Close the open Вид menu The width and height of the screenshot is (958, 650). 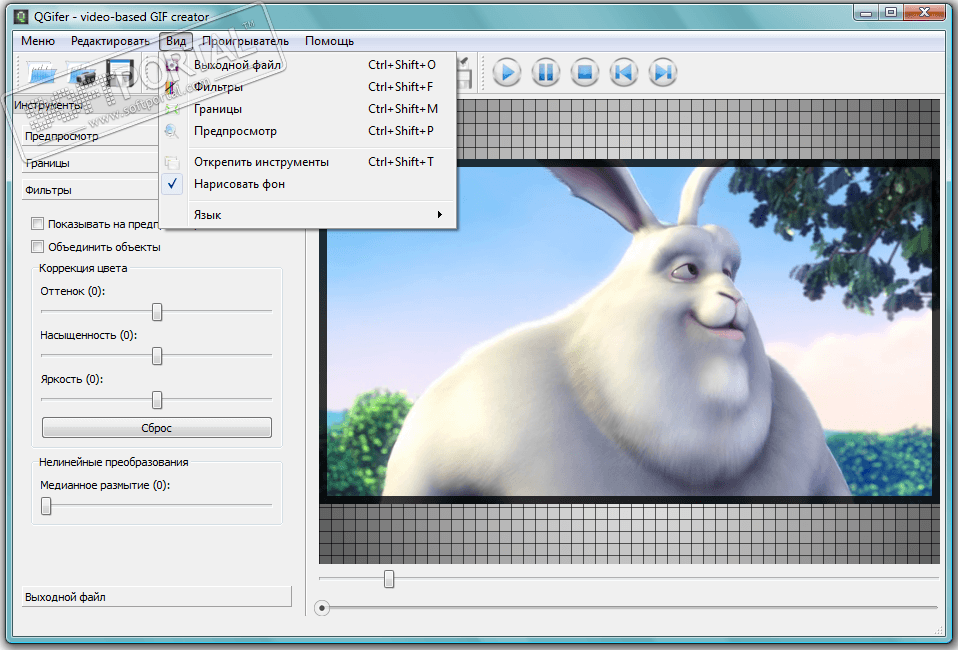176,41
